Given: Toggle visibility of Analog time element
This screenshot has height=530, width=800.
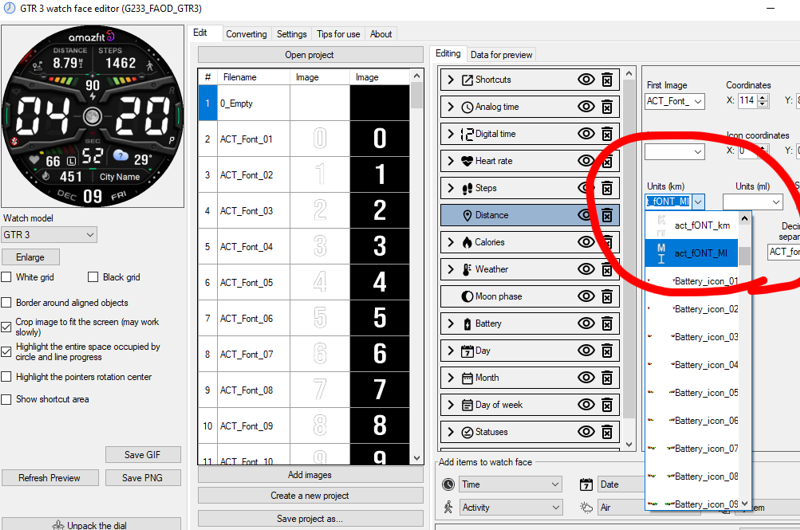Looking at the screenshot, I should click(x=586, y=107).
